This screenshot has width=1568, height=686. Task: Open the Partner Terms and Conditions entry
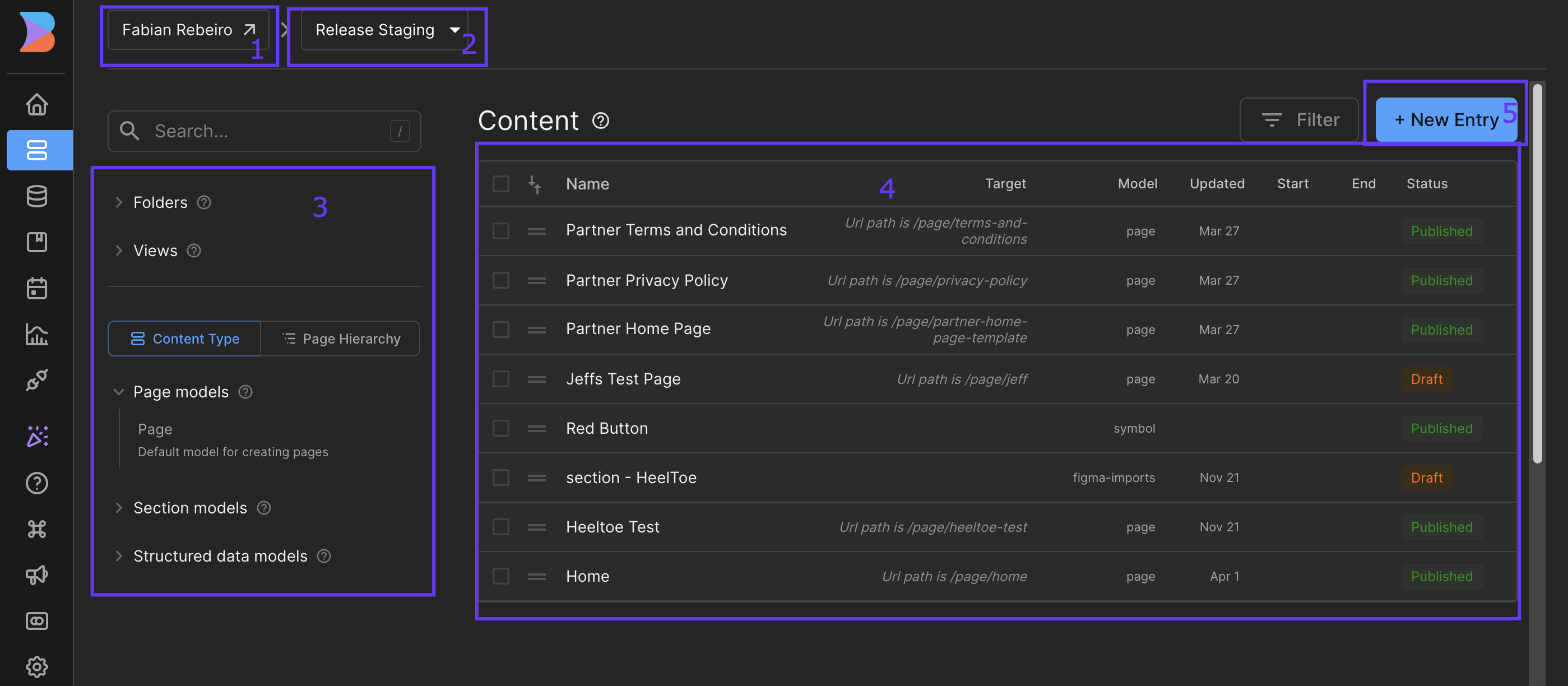pyautogui.click(x=676, y=230)
